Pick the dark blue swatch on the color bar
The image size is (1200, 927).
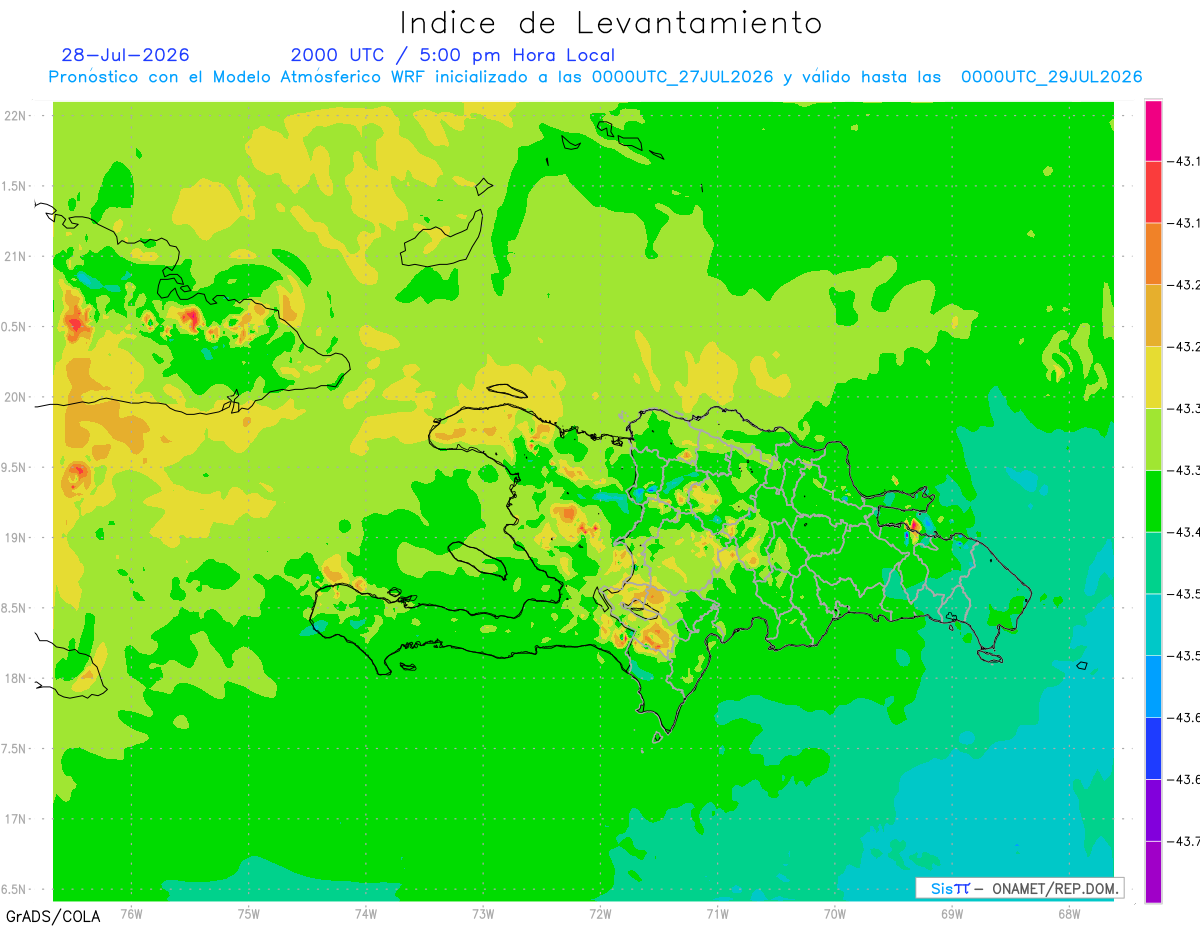click(x=1153, y=748)
